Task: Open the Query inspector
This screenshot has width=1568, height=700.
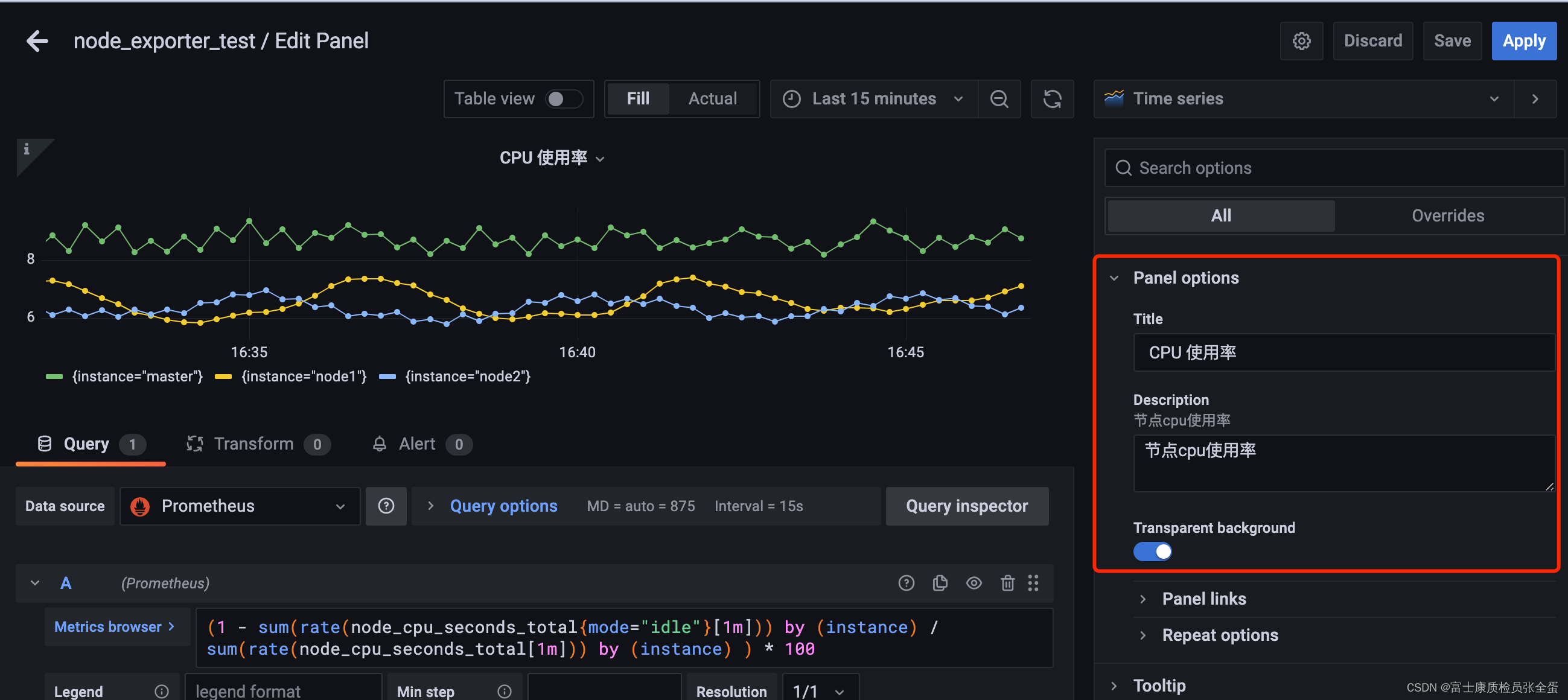Action: (966, 506)
